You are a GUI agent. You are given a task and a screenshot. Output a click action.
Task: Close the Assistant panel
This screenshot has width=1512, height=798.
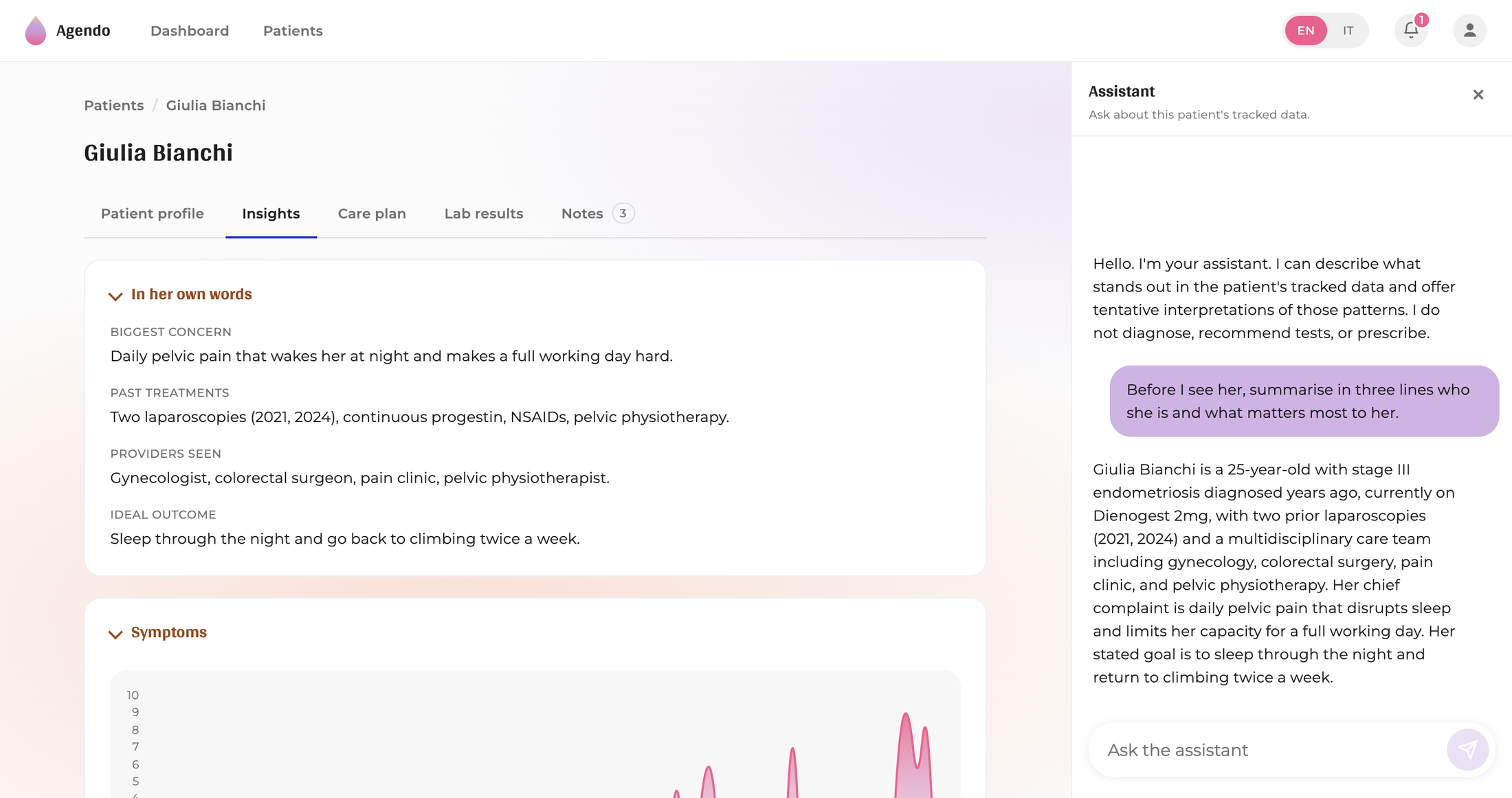click(x=1478, y=95)
